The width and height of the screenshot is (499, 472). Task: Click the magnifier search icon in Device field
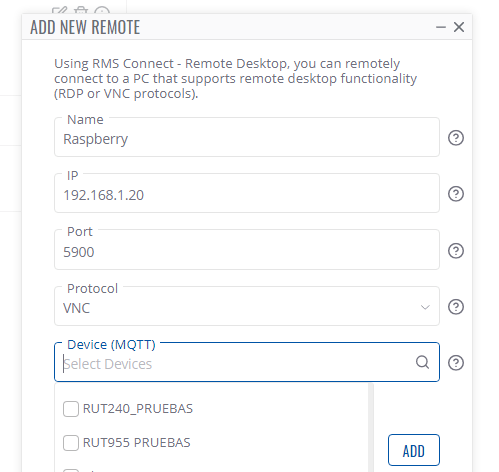(422, 362)
